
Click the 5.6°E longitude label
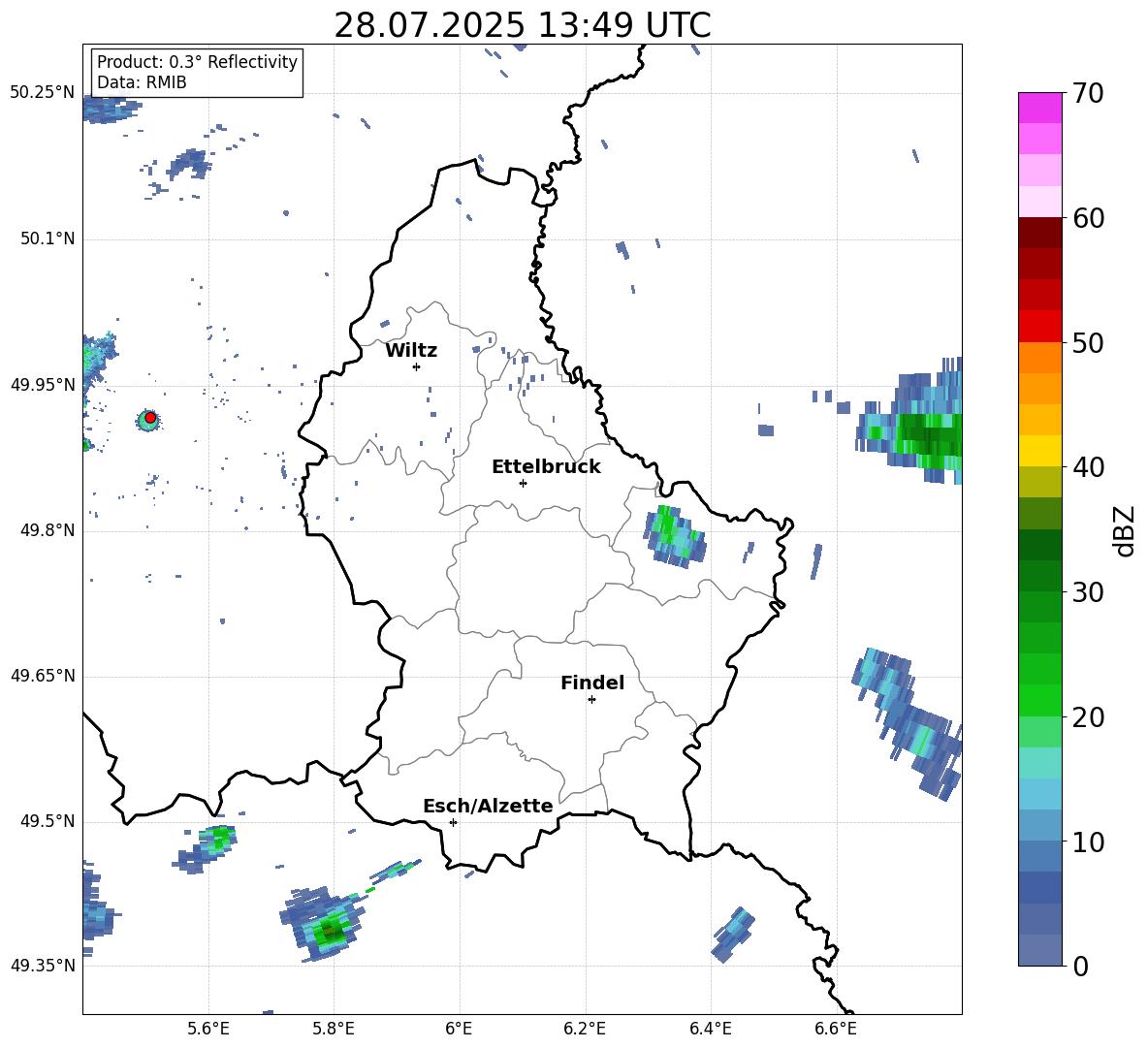(x=208, y=1029)
